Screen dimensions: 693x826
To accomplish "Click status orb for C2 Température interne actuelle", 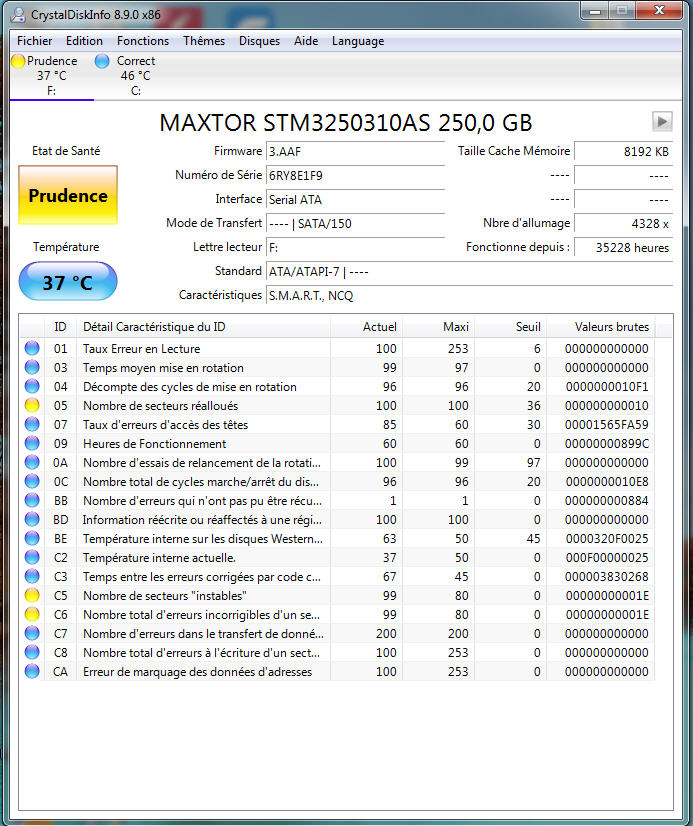I will pos(32,557).
